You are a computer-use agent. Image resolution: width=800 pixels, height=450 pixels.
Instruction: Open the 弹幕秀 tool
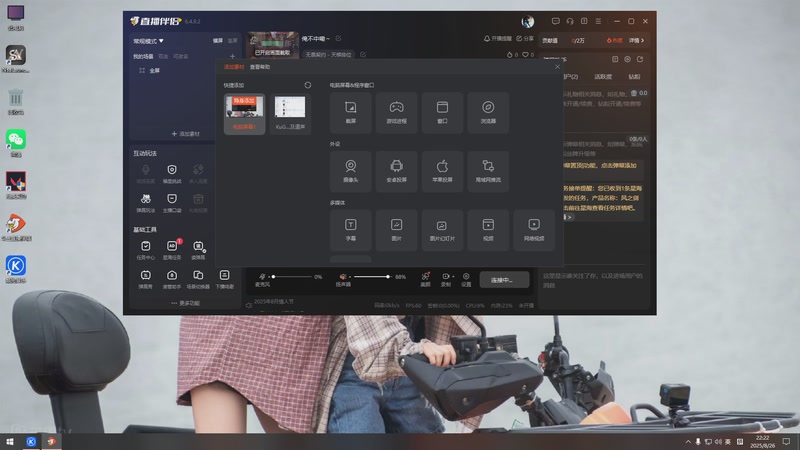click(145, 280)
